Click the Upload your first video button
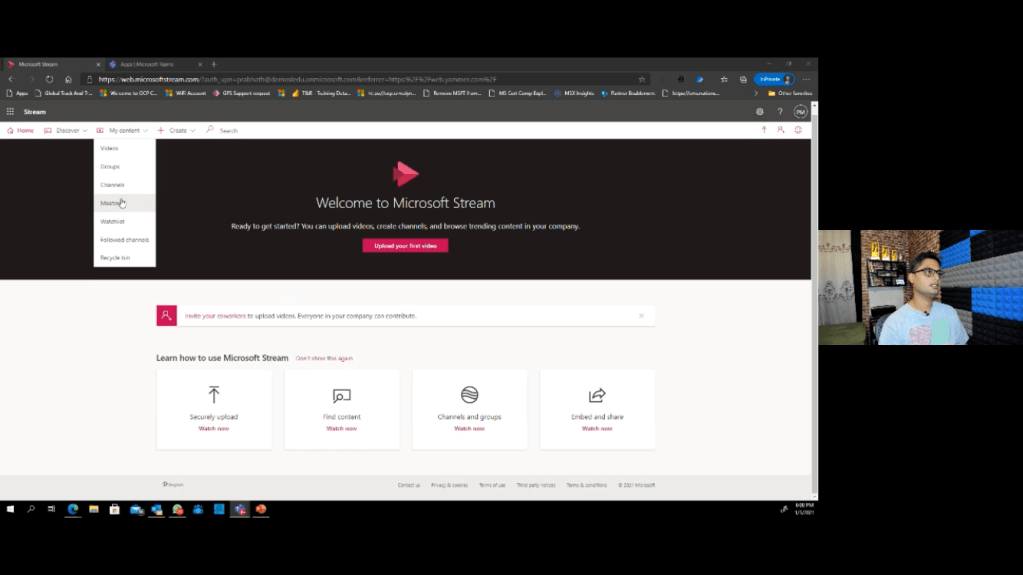 [x=405, y=246]
